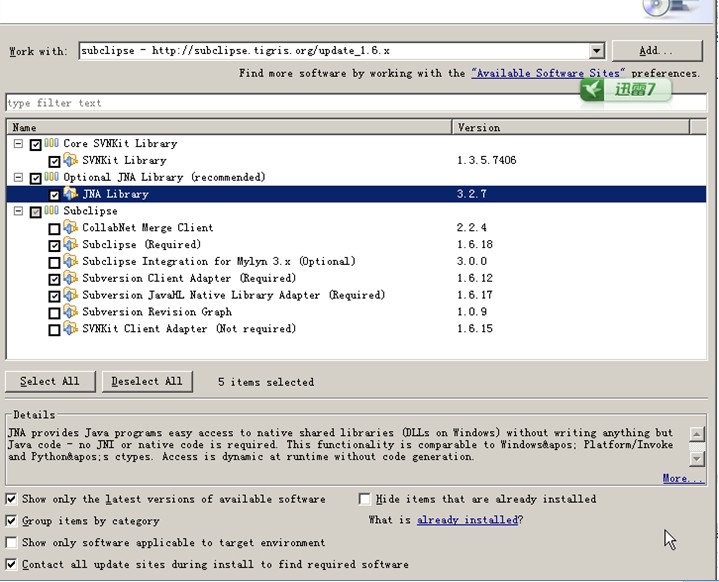Click the JavaHL Native Library Adapter icon

[x=70, y=294]
